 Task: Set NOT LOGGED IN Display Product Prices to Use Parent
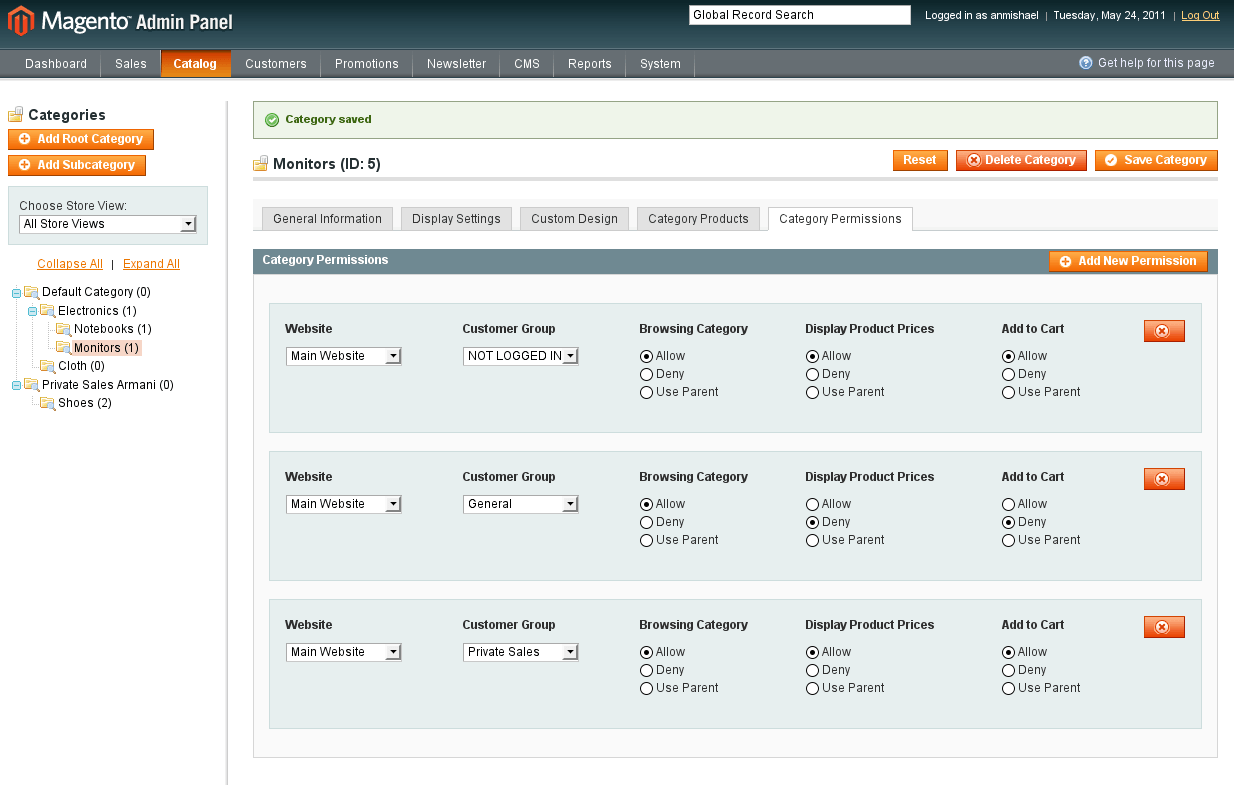812,392
